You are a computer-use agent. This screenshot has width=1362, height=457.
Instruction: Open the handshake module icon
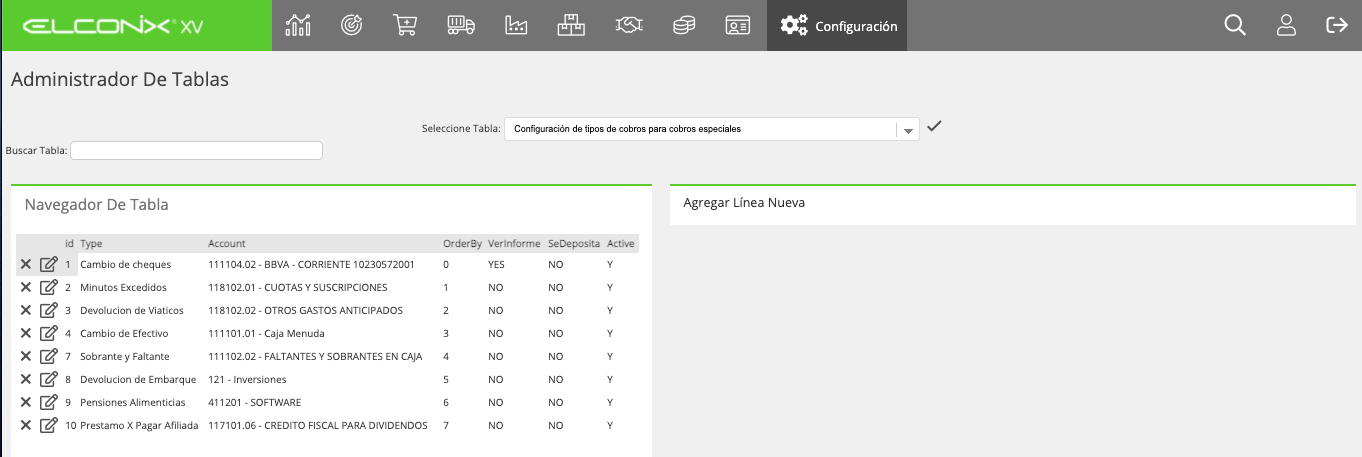pos(628,25)
